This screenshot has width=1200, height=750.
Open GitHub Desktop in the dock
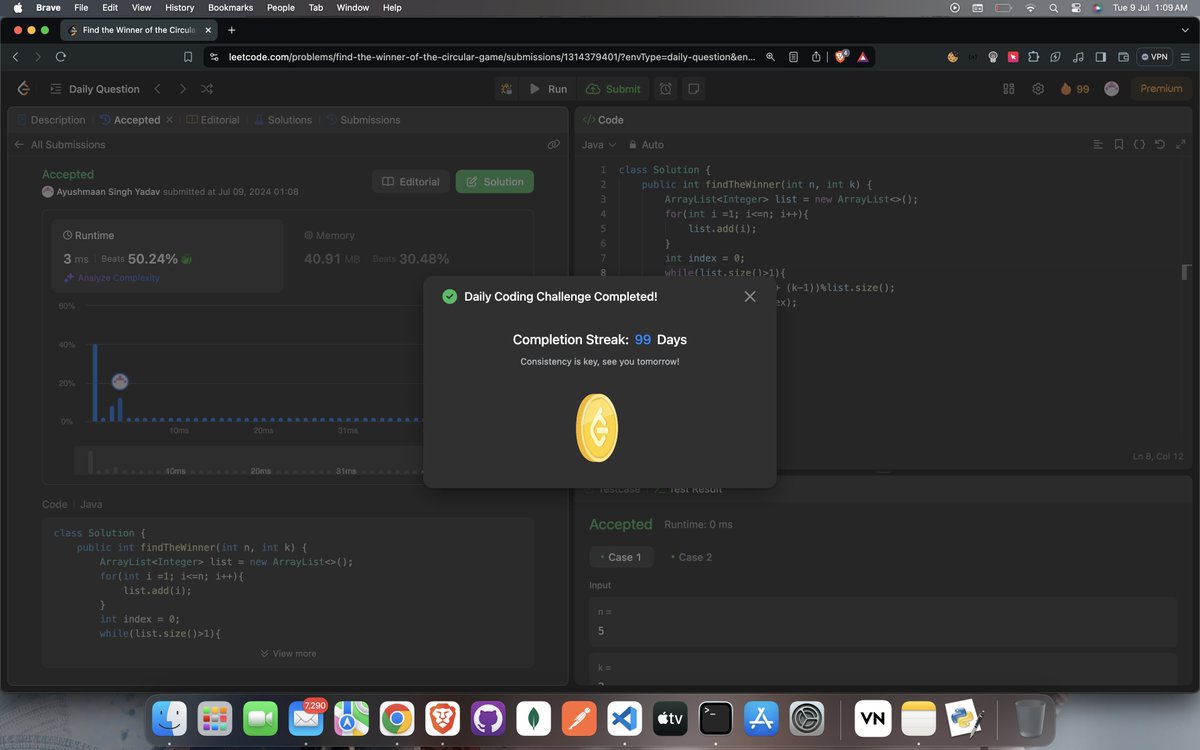tap(488, 718)
